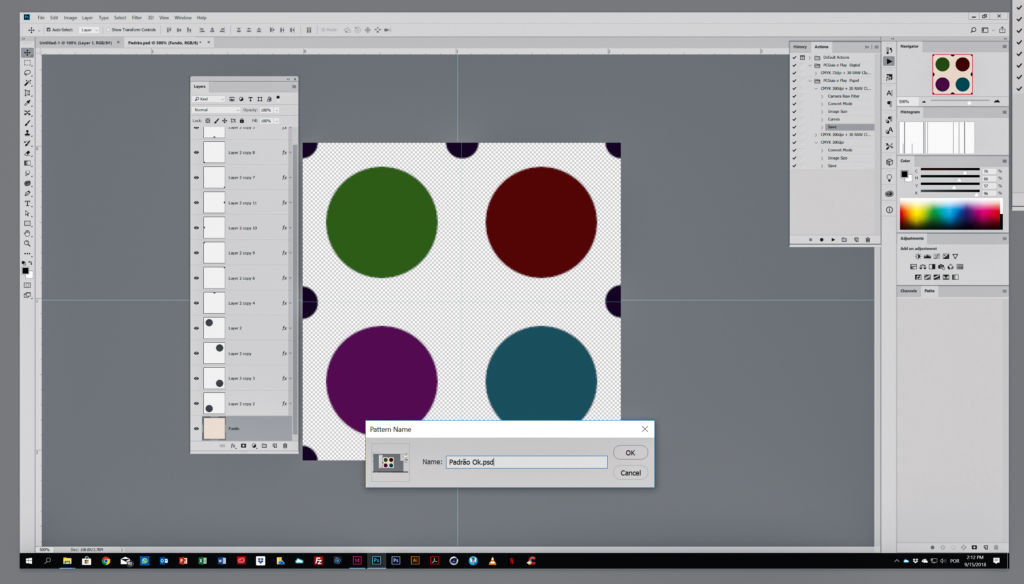Viewport: 1024px width, 584px height.
Task: Select the Brush tool
Action: pos(27,123)
